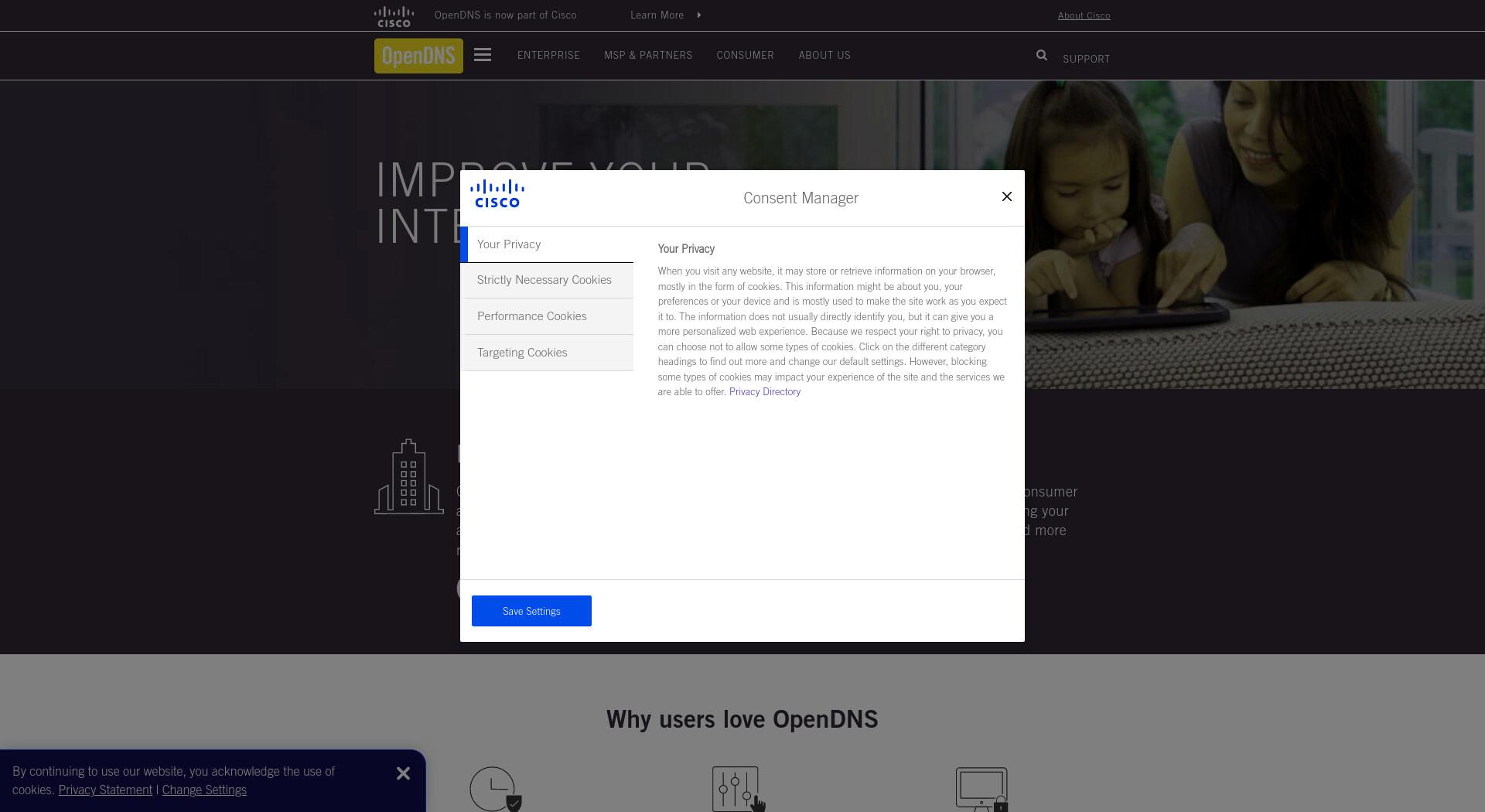Open Performance Cookies tab
The image size is (1485, 812).
[547, 316]
